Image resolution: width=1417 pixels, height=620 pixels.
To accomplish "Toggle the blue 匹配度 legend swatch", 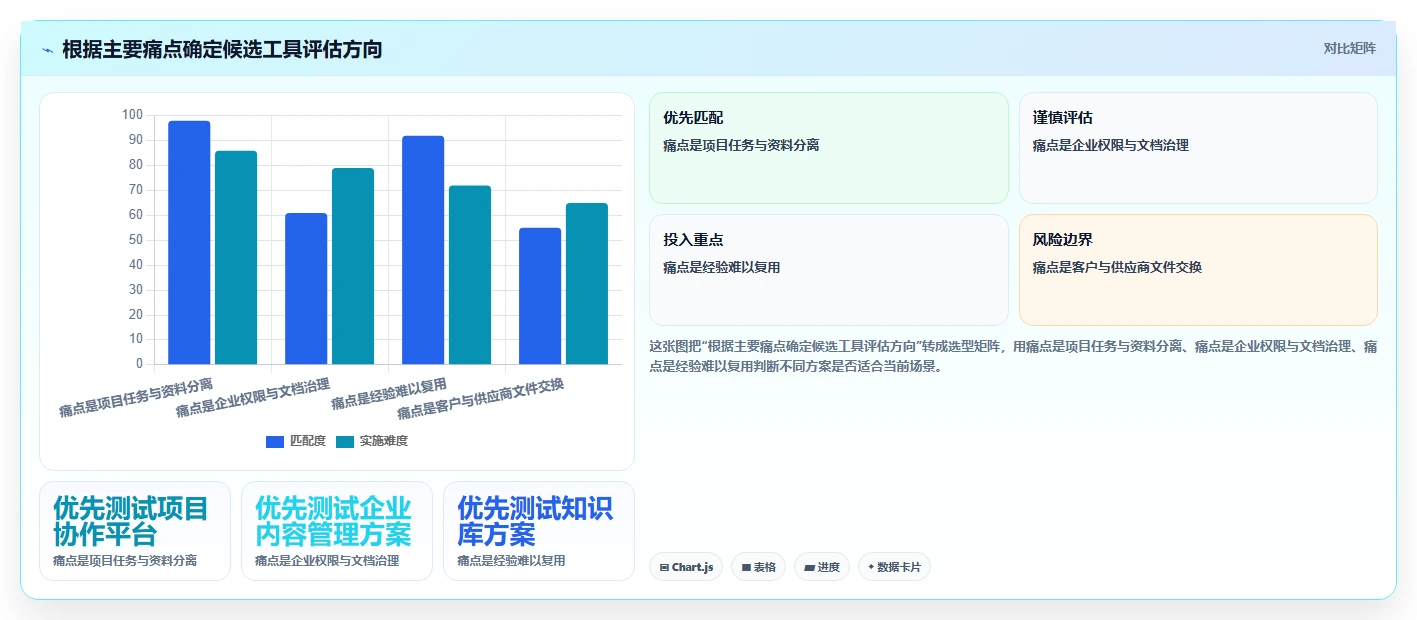I will (x=275, y=441).
